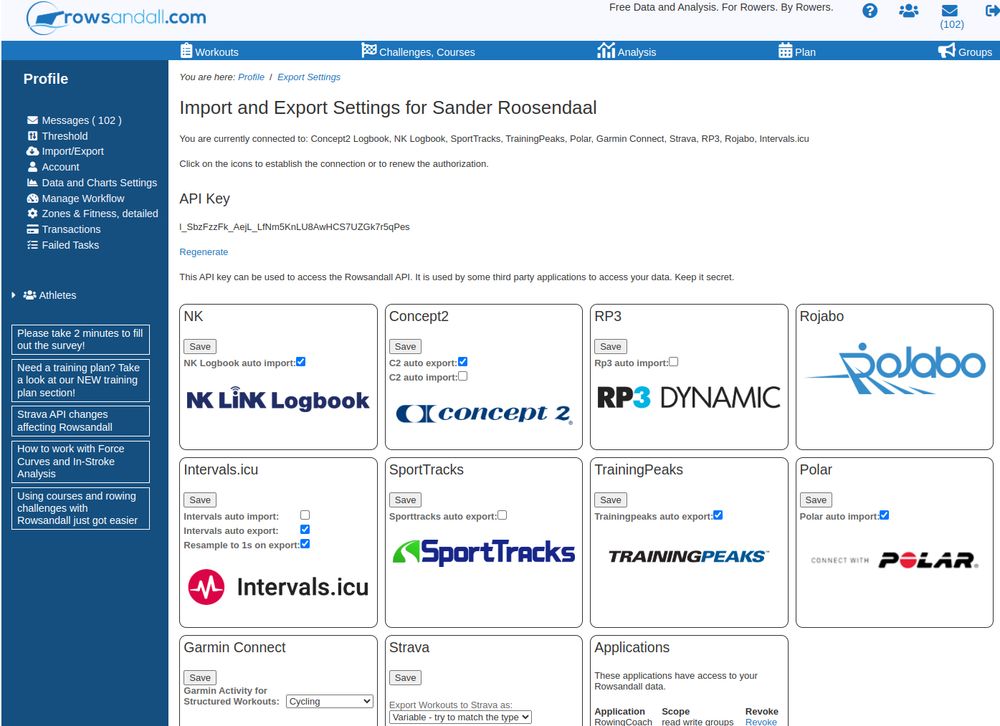Click the logout icon in header
The image size is (1000, 726).
[x=992, y=11]
